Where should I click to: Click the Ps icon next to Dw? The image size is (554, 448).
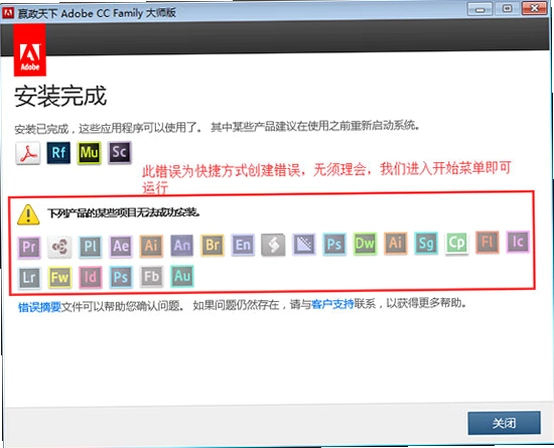(x=334, y=244)
